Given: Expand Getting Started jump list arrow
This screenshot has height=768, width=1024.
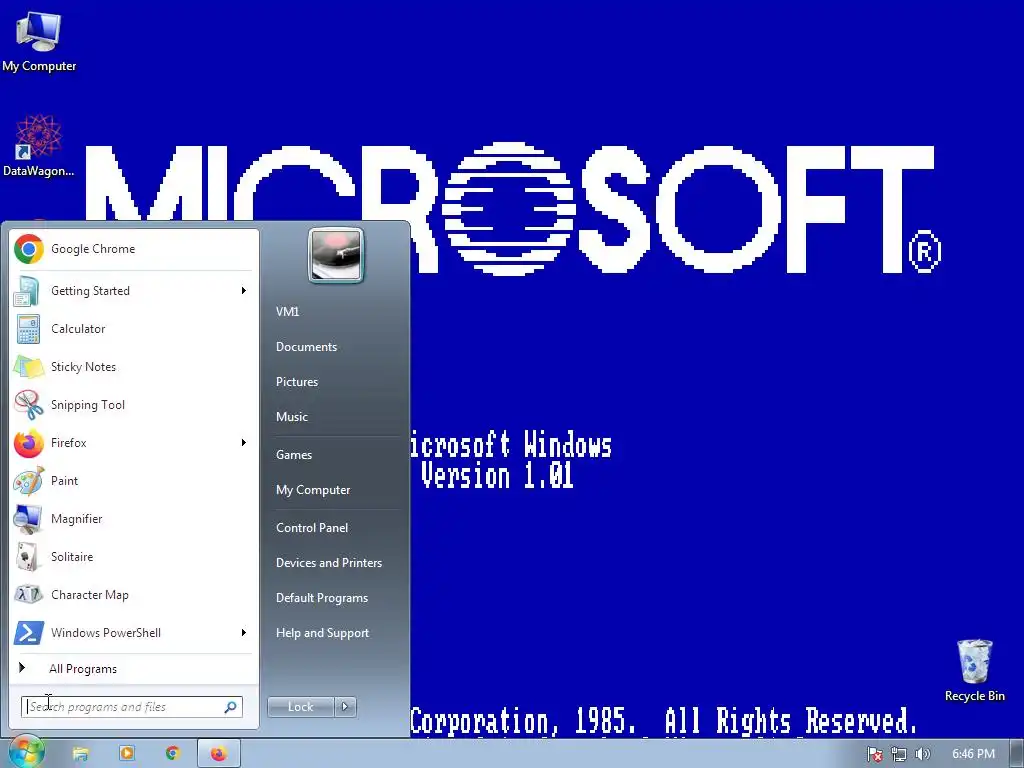Looking at the screenshot, I should [x=244, y=291].
